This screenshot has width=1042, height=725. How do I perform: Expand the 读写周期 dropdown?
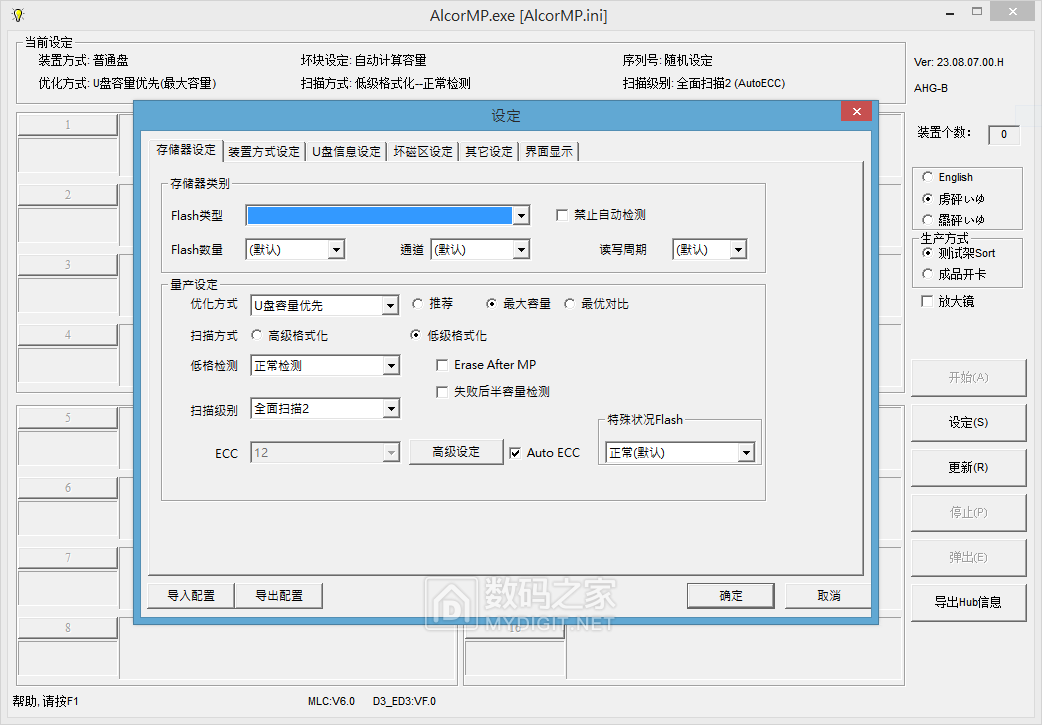pos(738,250)
